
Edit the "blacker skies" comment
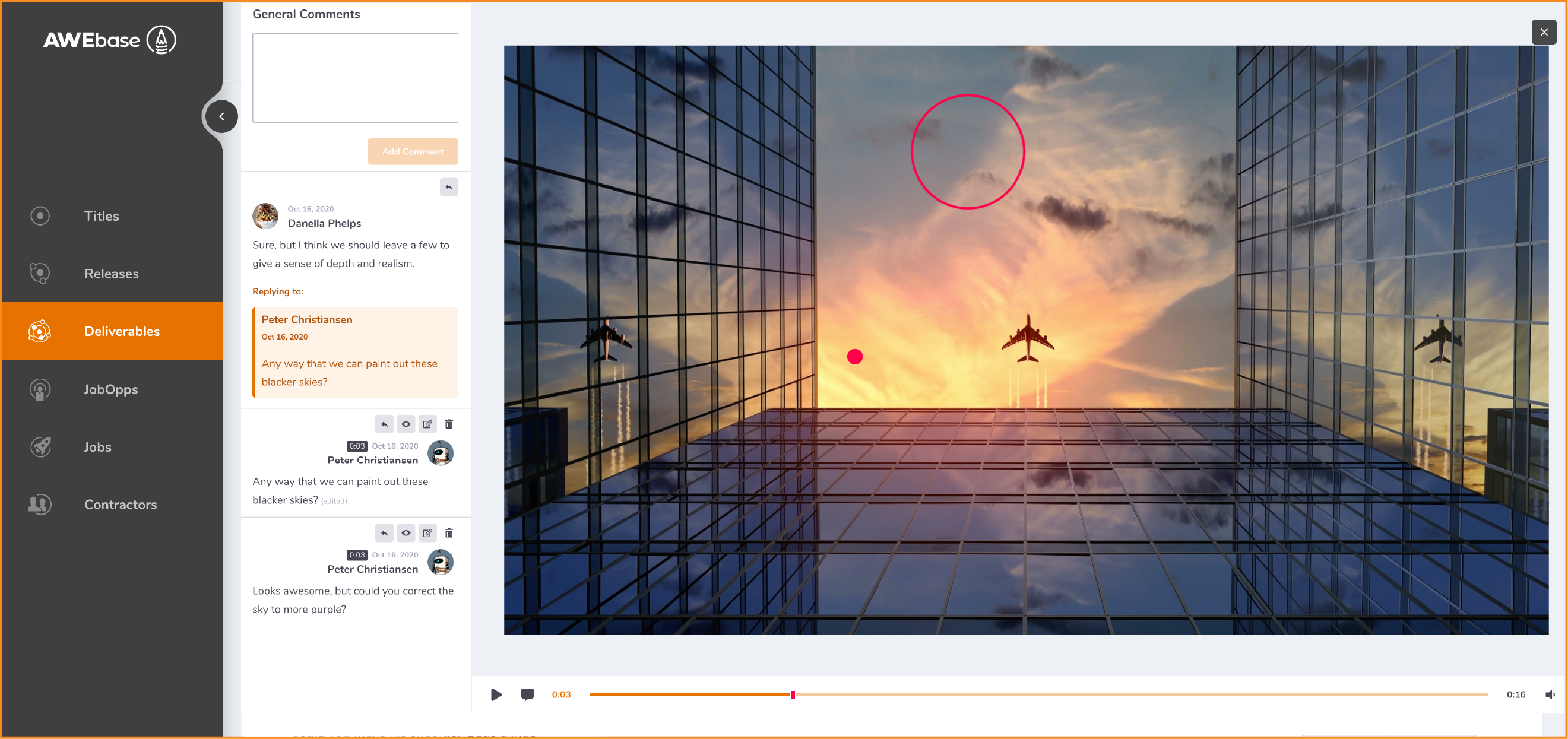click(427, 424)
